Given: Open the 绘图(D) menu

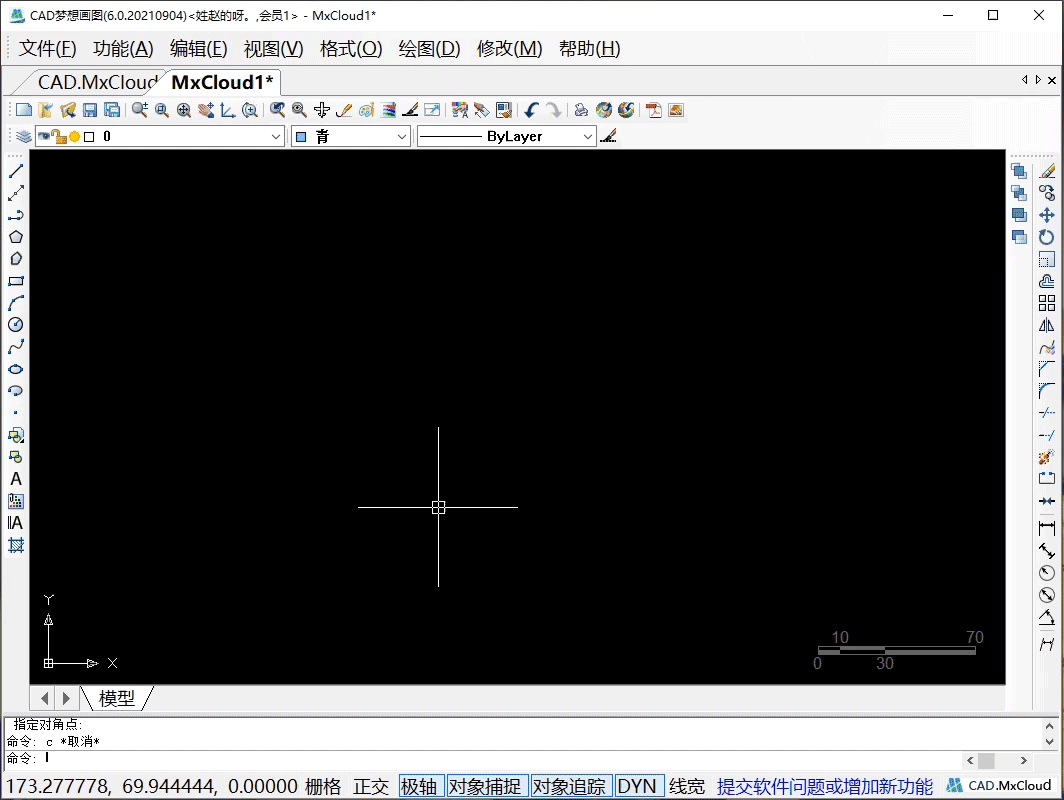Looking at the screenshot, I should (430, 49).
